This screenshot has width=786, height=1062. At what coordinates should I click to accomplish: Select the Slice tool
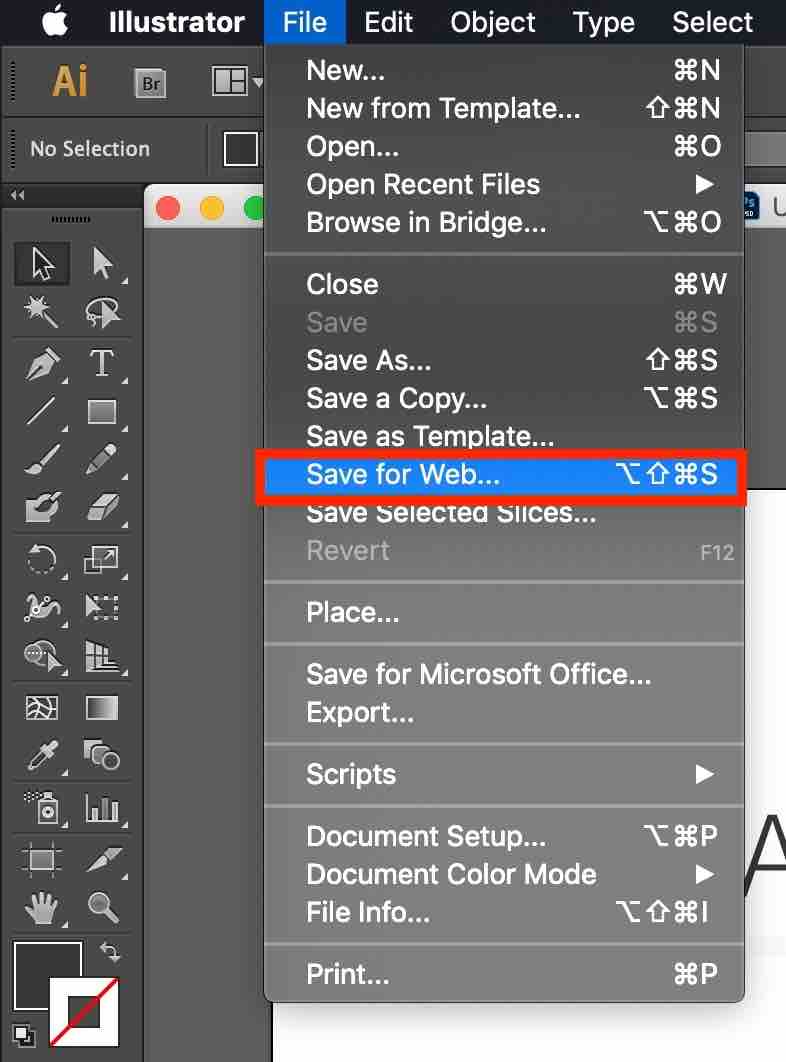click(102, 859)
